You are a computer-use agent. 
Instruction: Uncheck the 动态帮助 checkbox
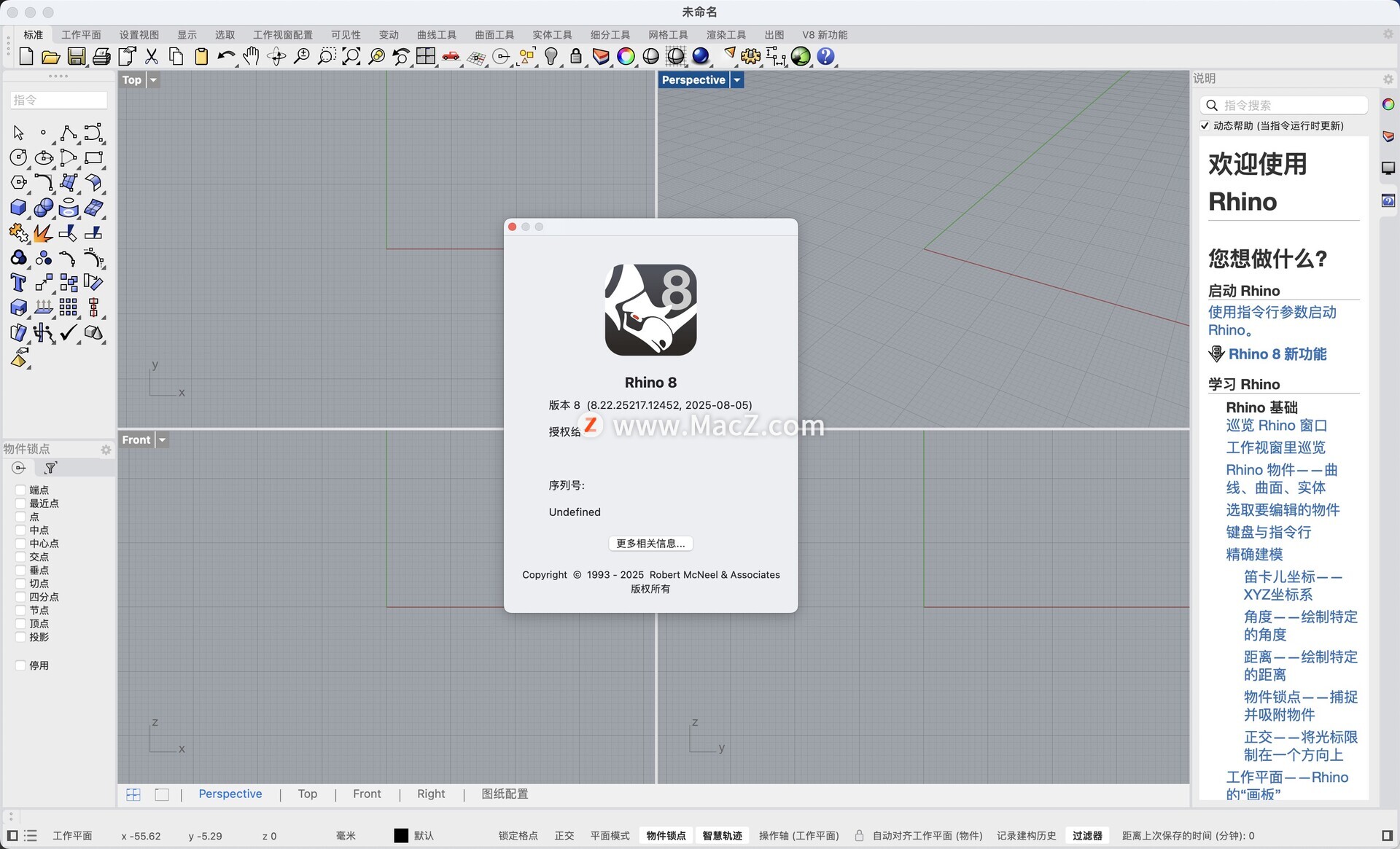point(1205,125)
